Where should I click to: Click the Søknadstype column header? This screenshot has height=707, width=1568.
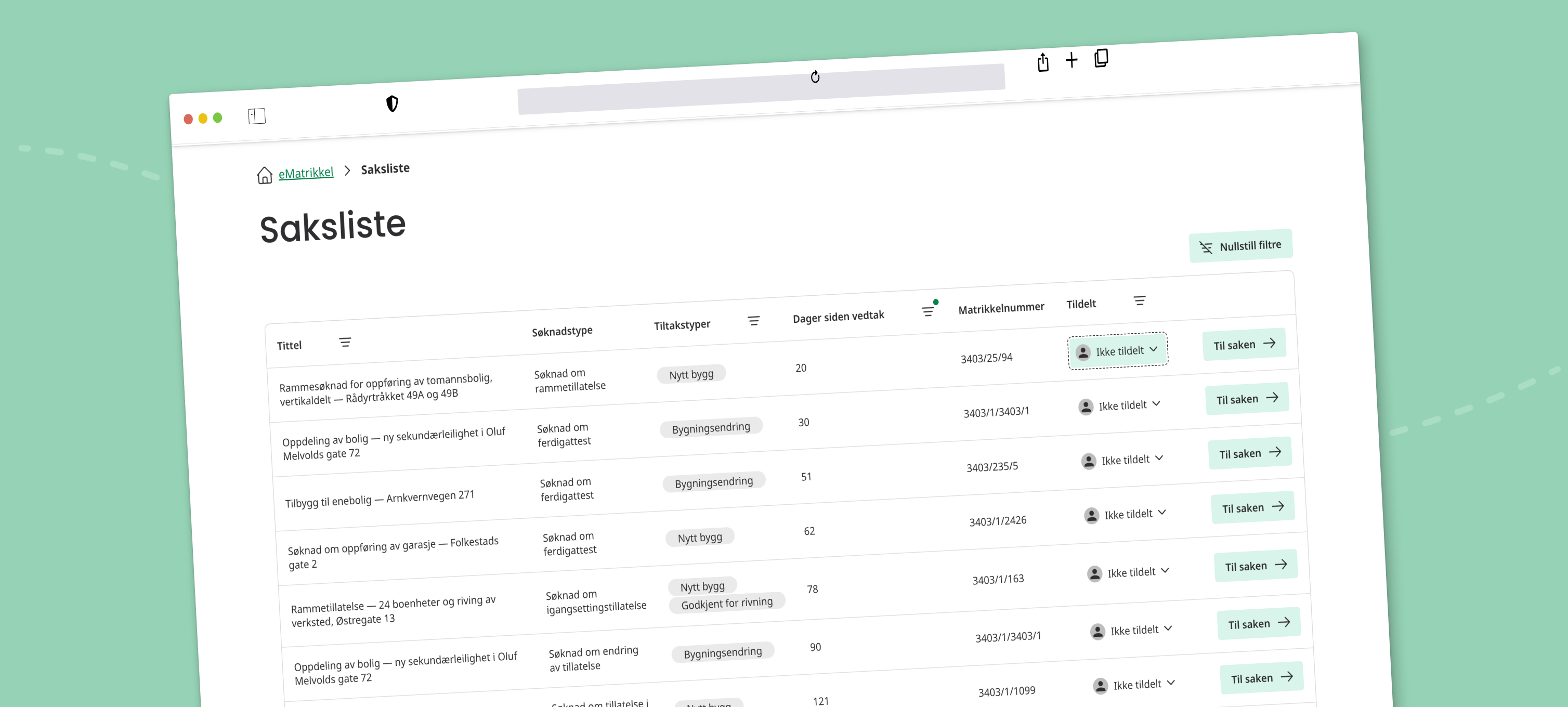[x=562, y=331]
